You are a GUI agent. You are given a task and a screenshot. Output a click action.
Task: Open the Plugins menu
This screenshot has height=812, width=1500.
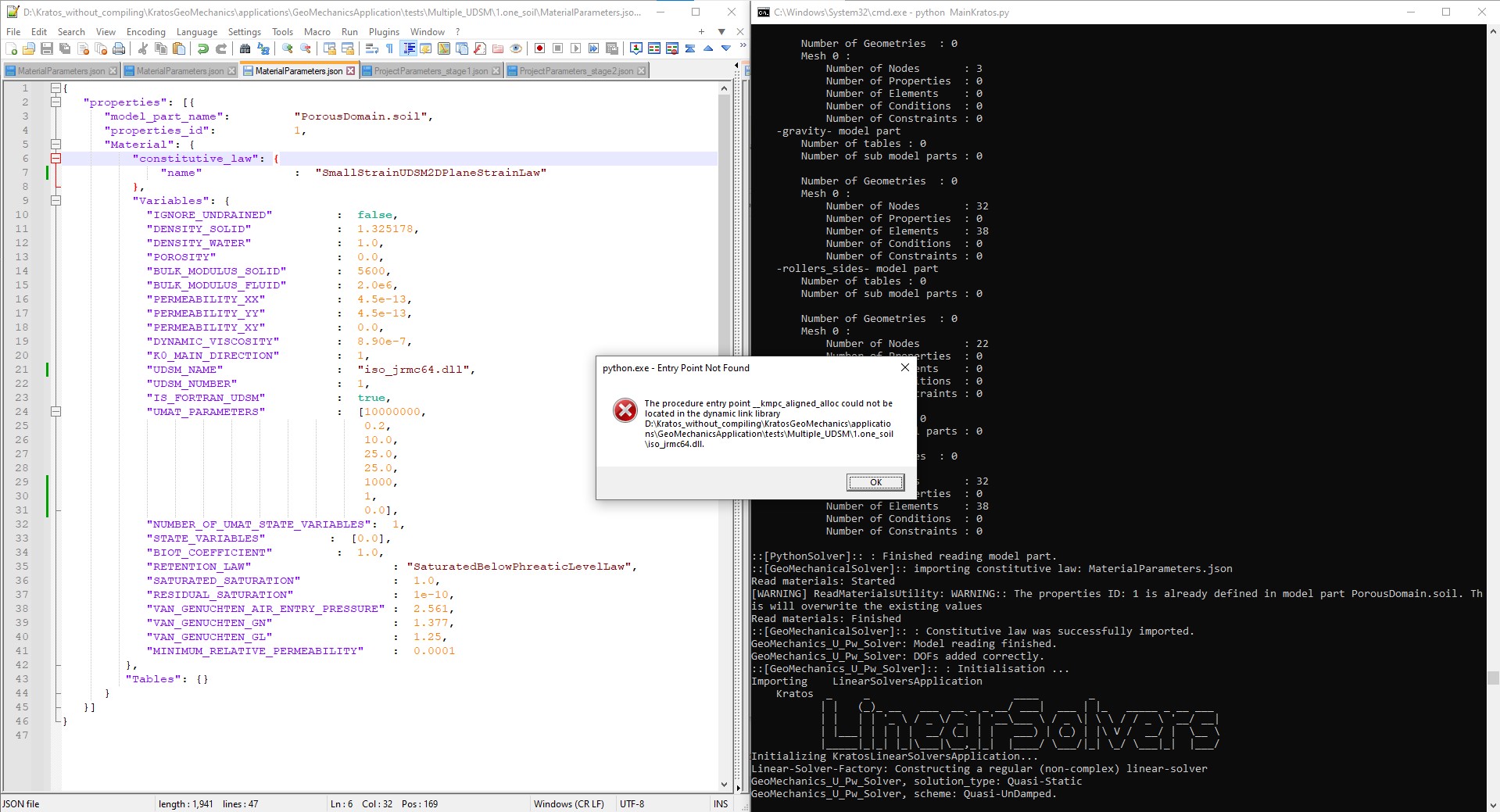pos(384,32)
